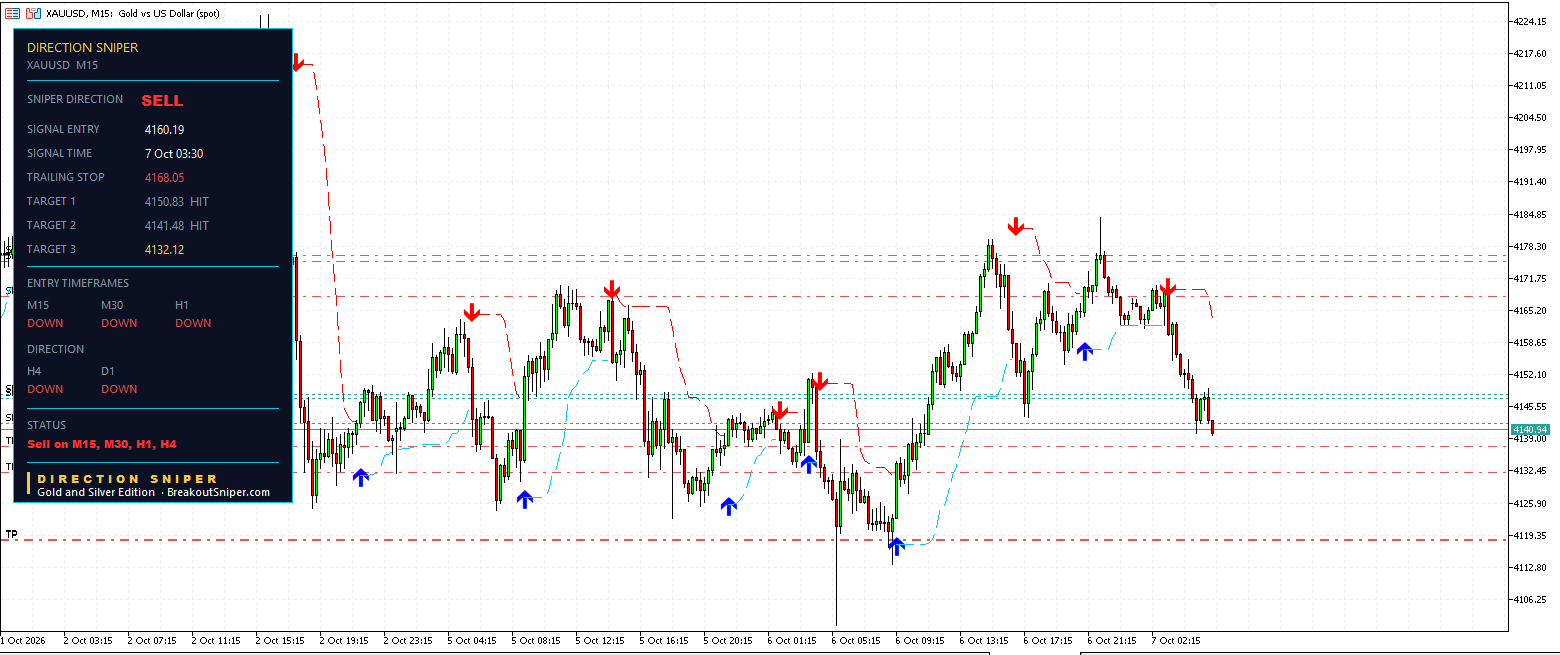The height and width of the screenshot is (655, 1560).
Task: Click the signal entry value 4160.19
Action: (164, 129)
